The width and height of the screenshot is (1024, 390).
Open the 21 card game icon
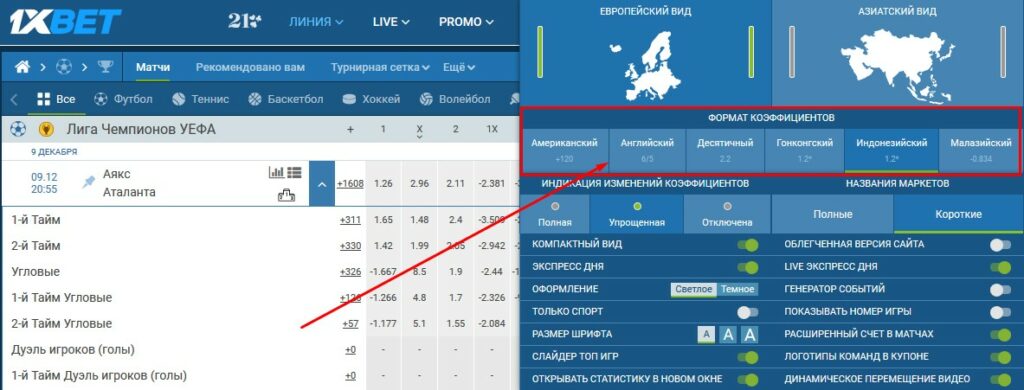[x=245, y=22]
